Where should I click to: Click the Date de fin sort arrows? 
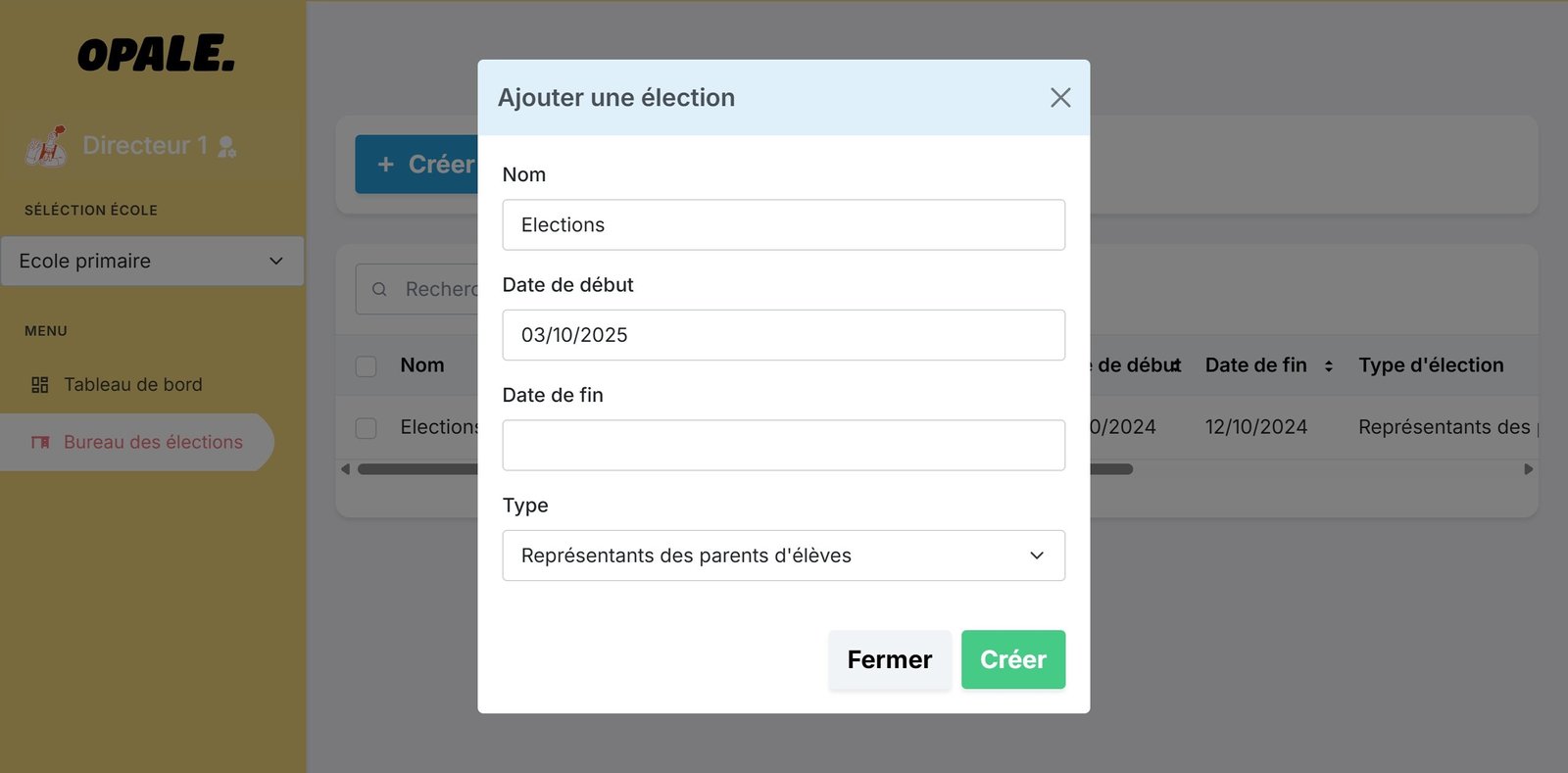1329,366
